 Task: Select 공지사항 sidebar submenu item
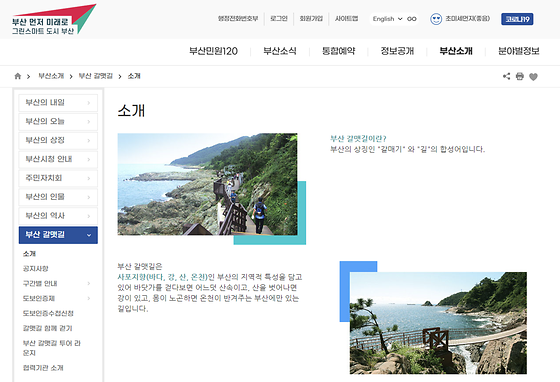point(35,268)
